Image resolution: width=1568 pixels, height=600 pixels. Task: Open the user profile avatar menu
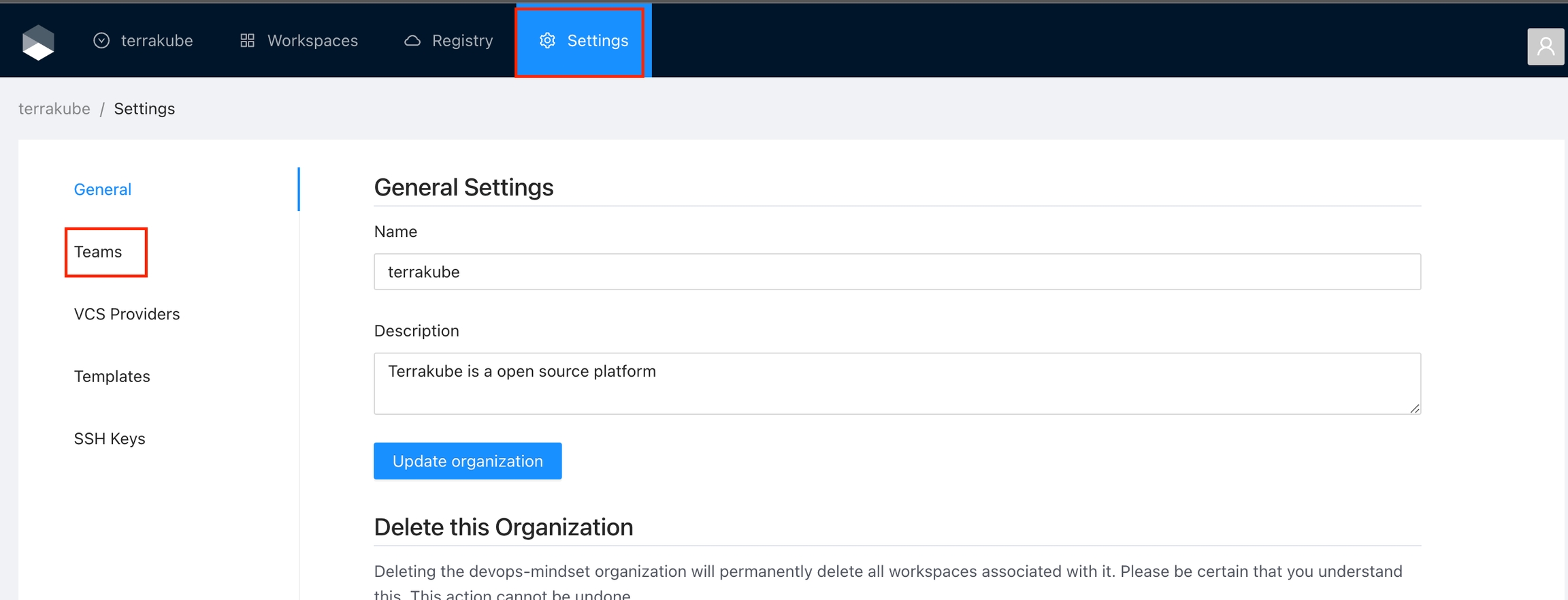click(x=1545, y=46)
